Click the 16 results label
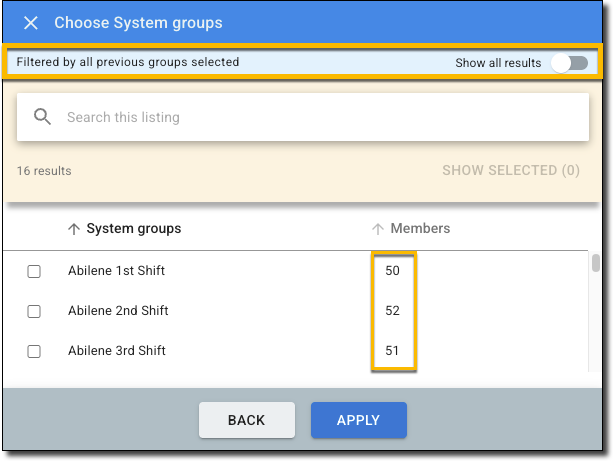This screenshot has height=461, width=613. (x=44, y=171)
